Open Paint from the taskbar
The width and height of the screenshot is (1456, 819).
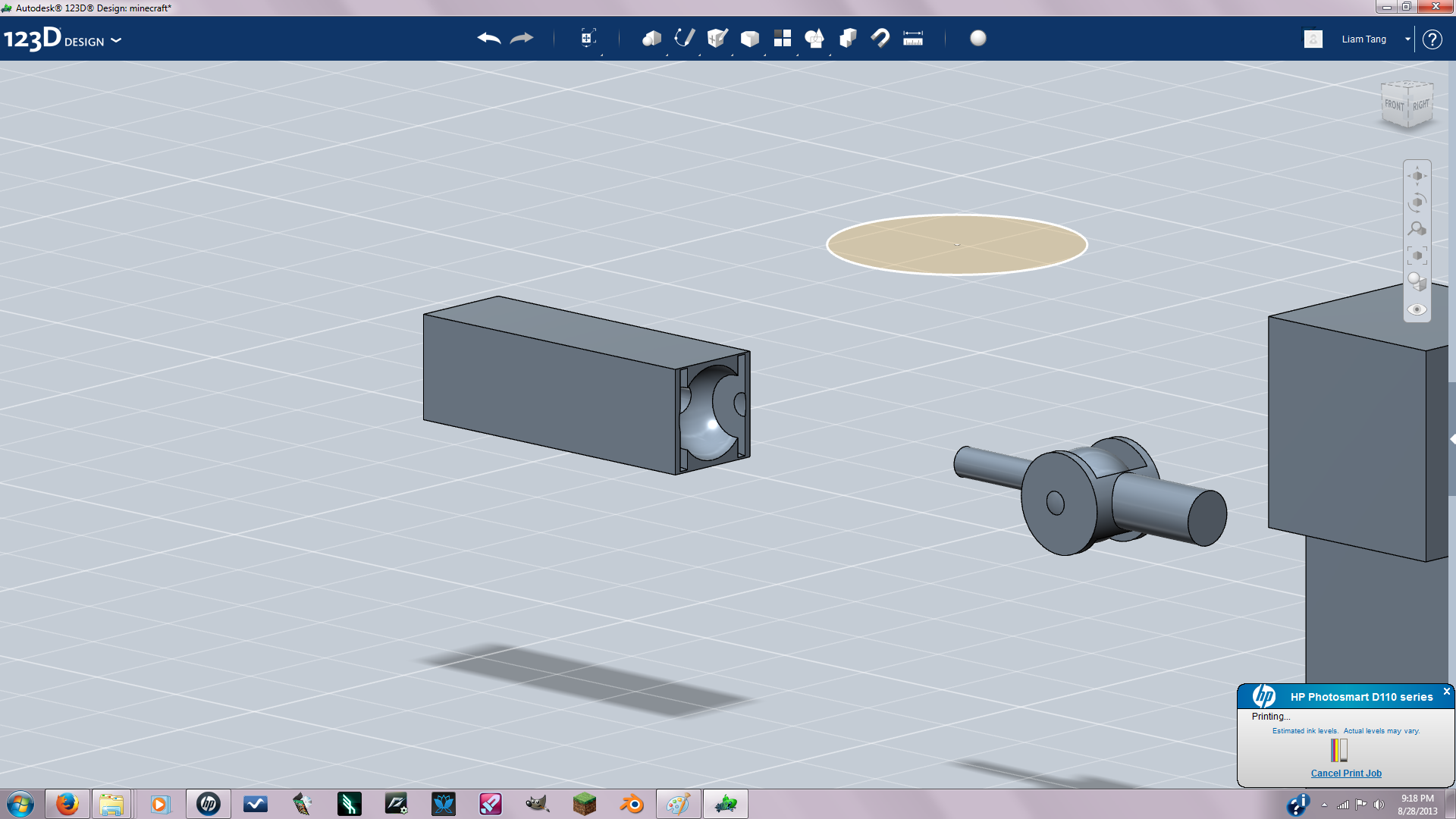(x=678, y=804)
